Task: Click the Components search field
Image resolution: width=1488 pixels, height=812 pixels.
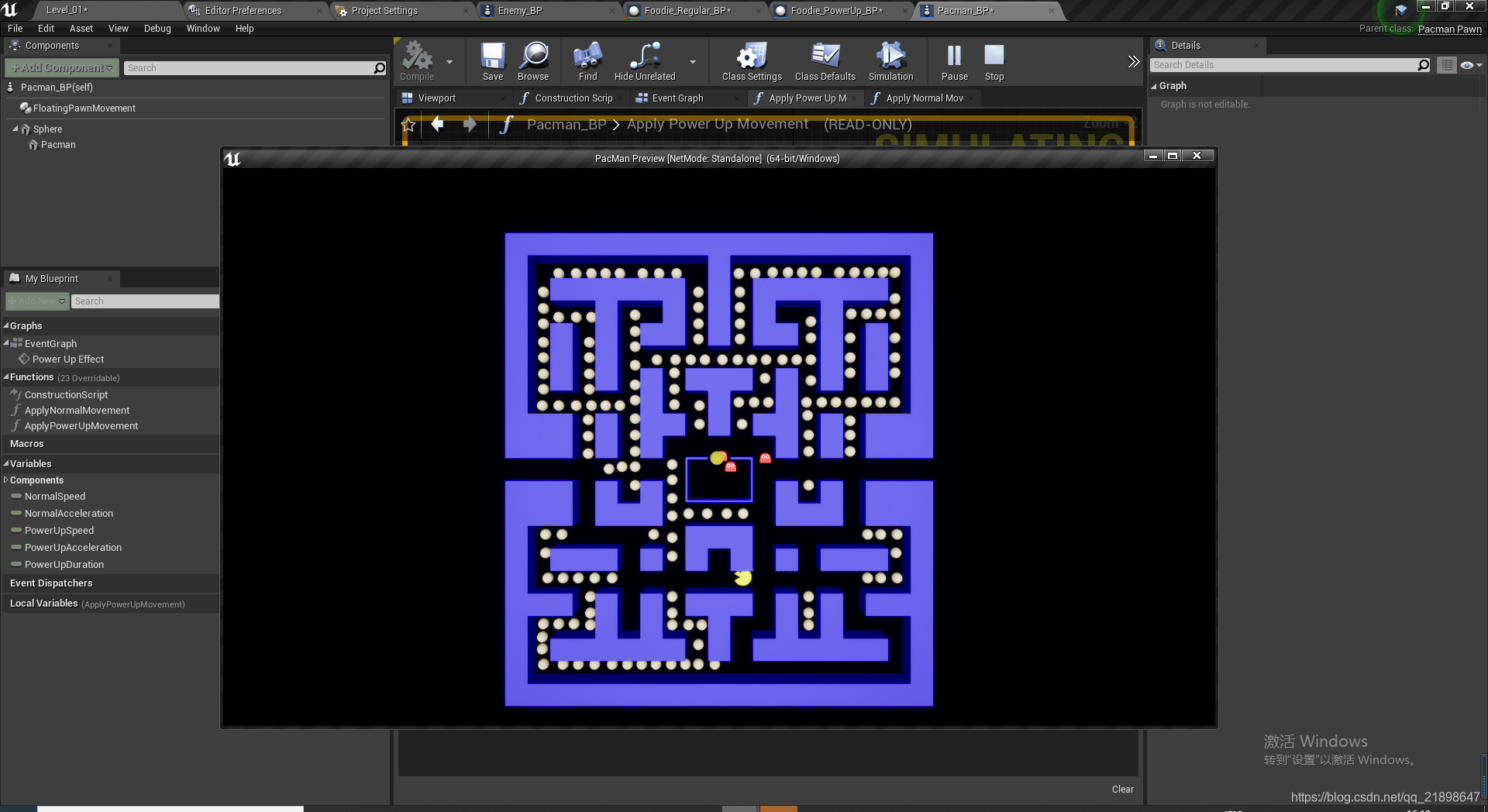Action: tap(255, 68)
